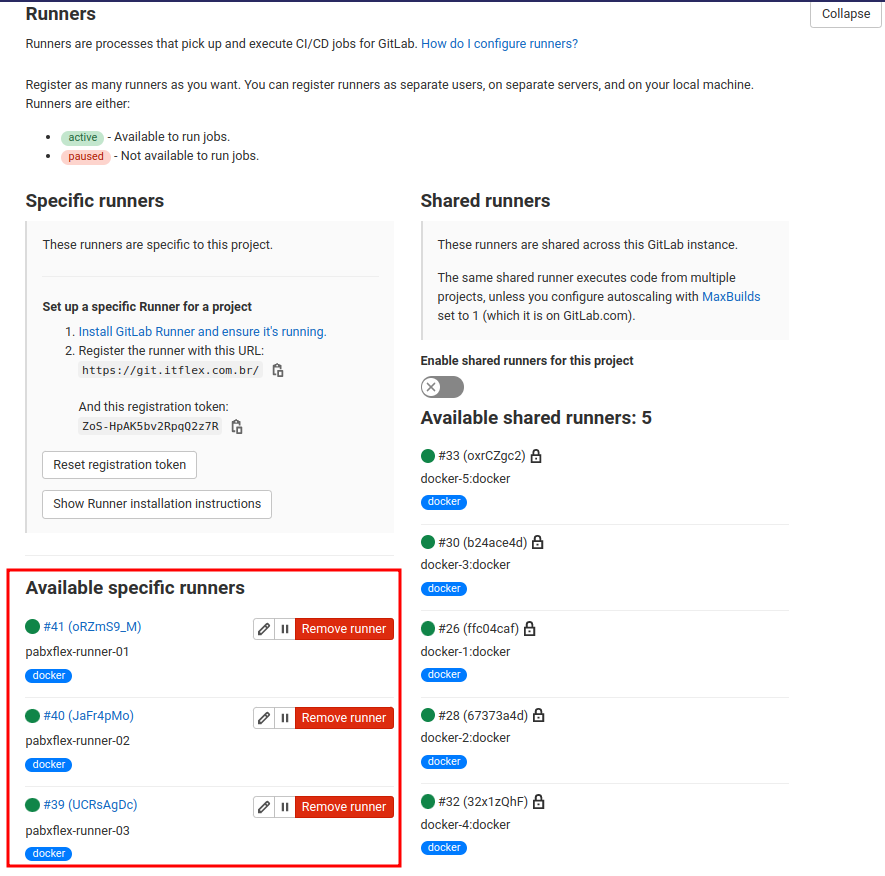Click lock icon beside shared runner #33
The height and width of the screenshot is (876, 885).
(x=536, y=456)
